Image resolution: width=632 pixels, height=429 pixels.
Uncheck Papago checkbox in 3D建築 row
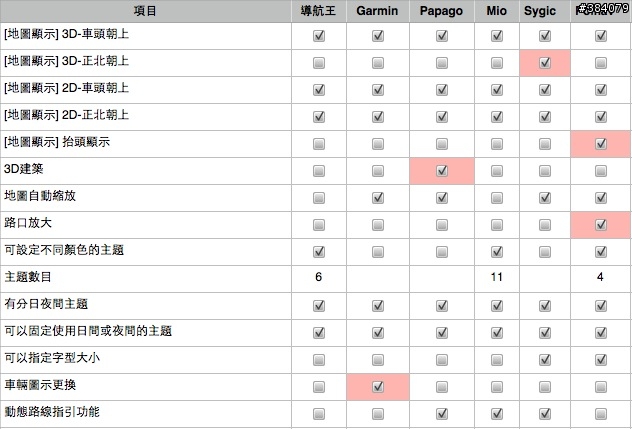[x=441, y=170]
